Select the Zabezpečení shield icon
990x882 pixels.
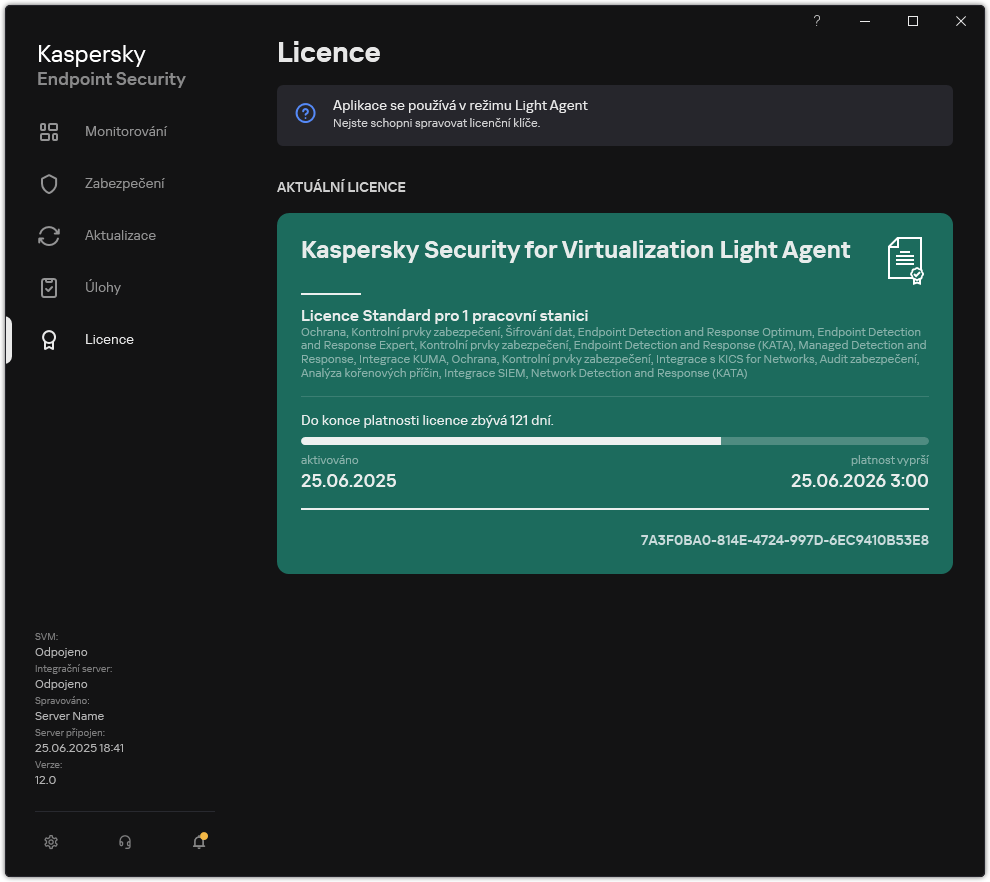pos(49,183)
